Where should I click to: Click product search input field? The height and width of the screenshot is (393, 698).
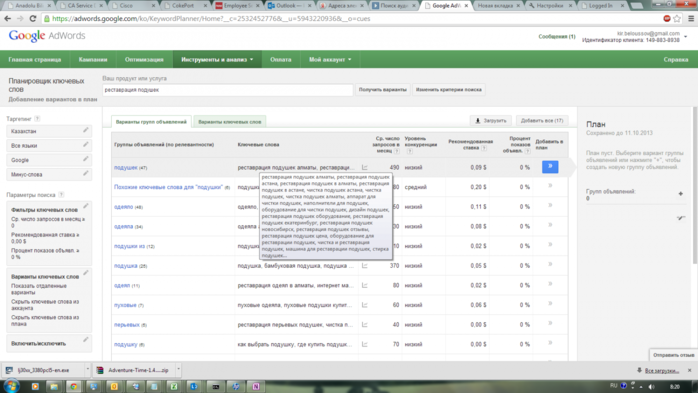coord(227,90)
